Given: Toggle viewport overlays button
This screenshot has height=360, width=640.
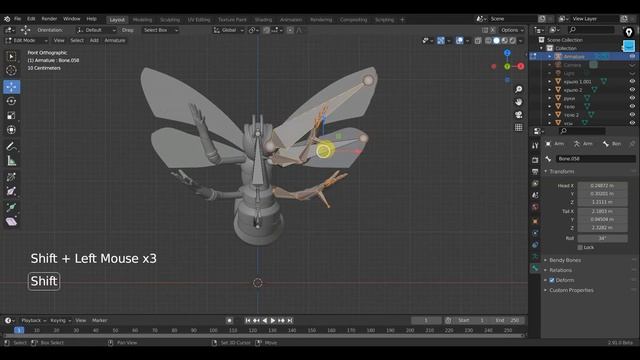Looking at the screenshot, I should (460, 40).
